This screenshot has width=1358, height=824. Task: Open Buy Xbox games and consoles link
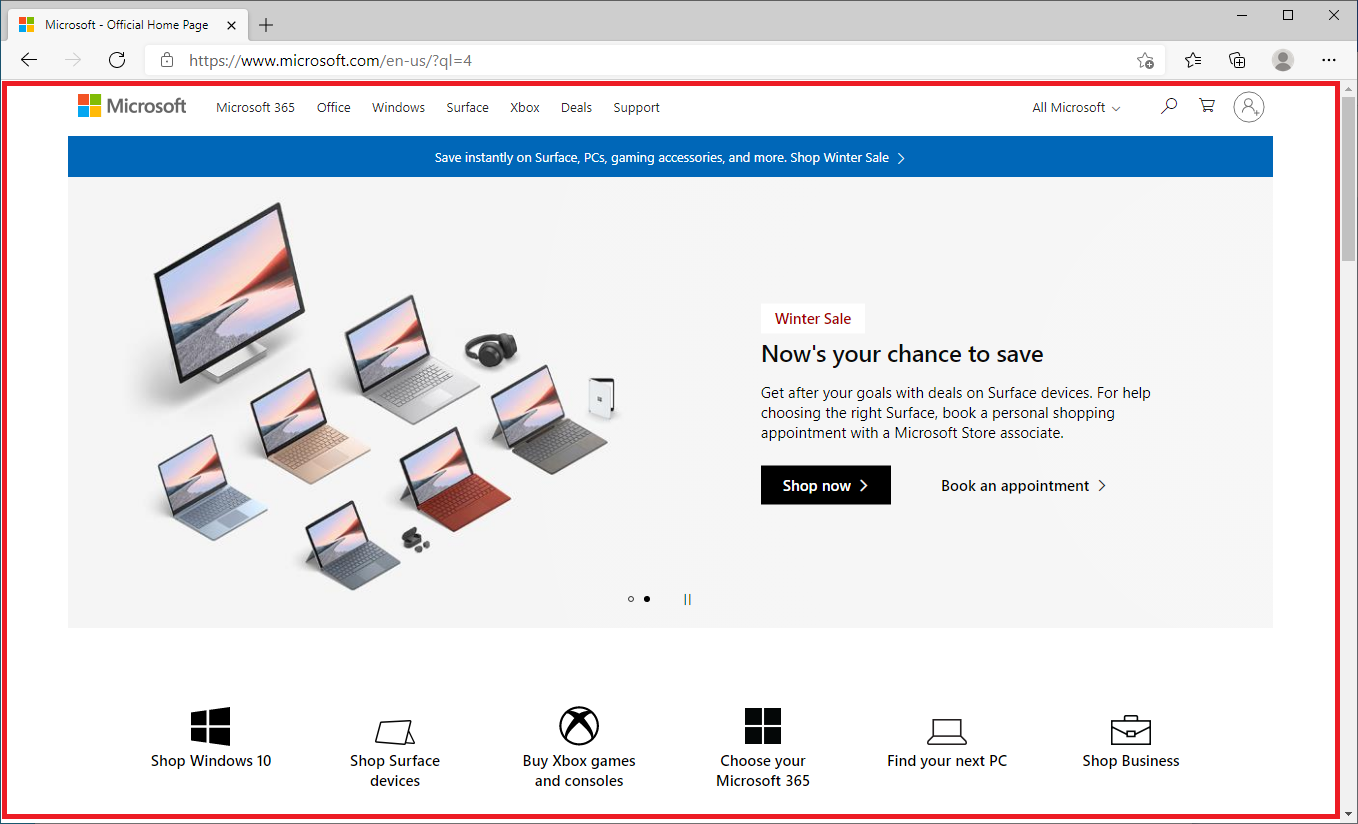(579, 771)
